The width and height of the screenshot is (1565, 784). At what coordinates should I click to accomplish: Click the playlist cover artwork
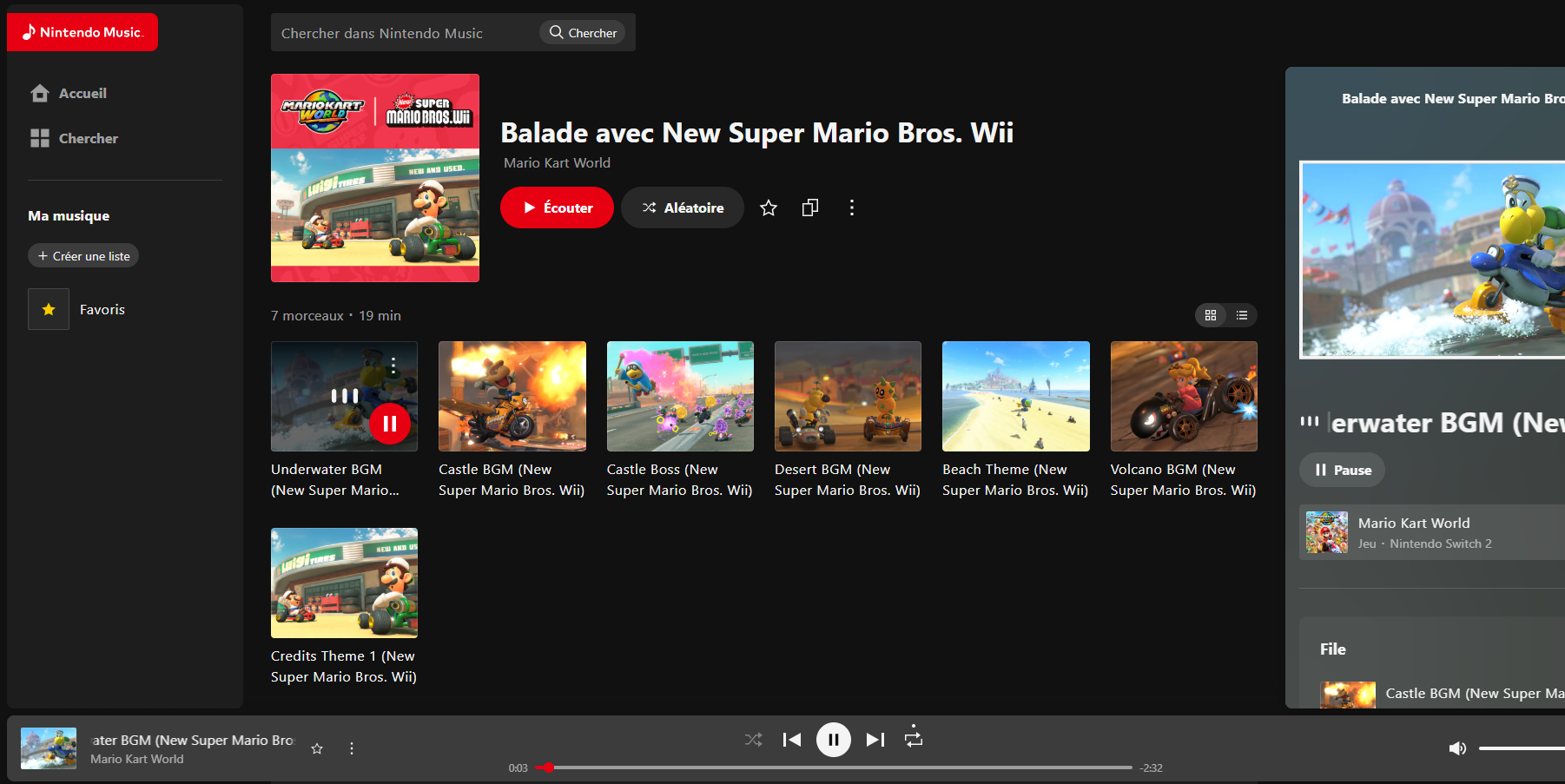coord(375,178)
